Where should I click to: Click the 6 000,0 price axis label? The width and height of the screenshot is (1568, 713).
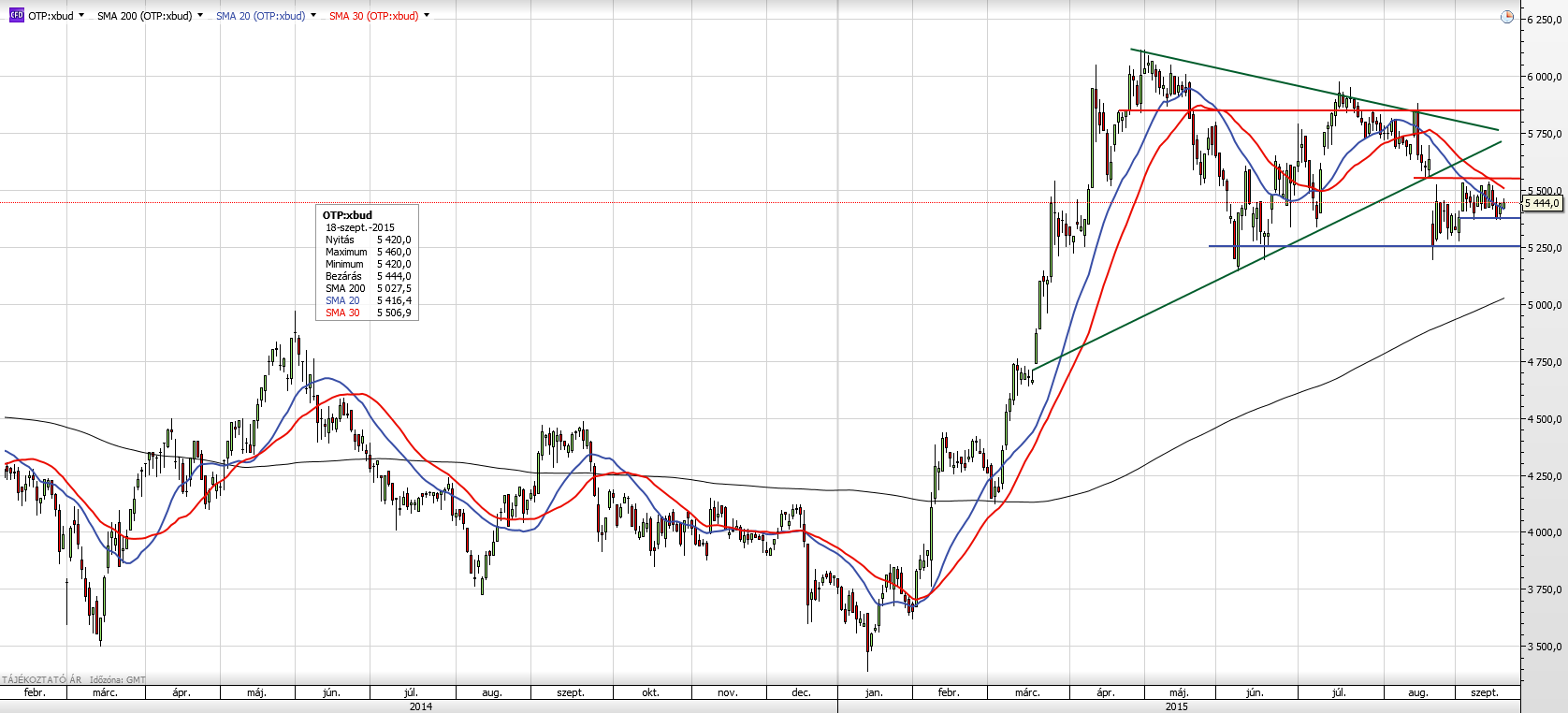[1545, 77]
